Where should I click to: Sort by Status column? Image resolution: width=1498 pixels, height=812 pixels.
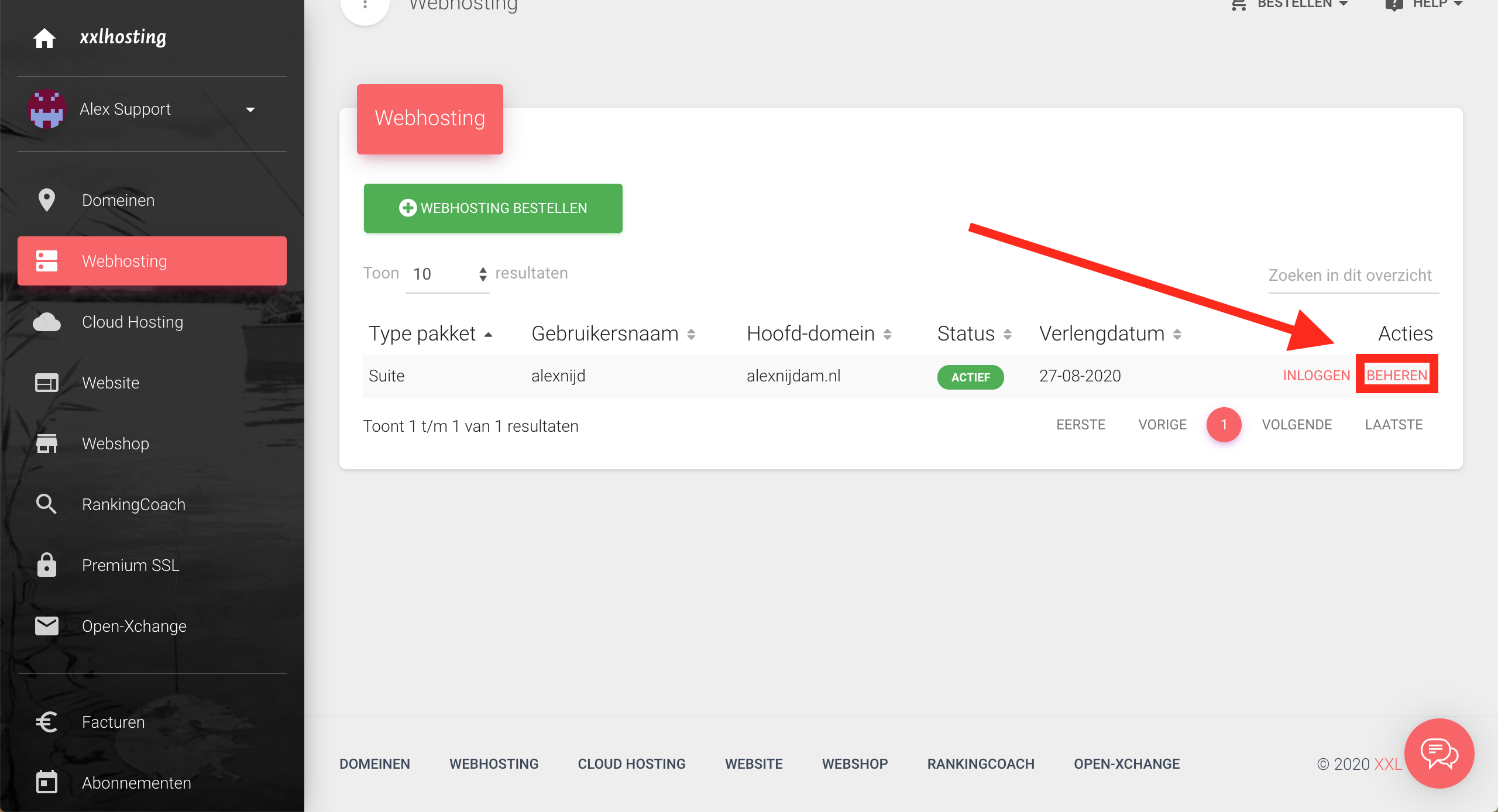[x=974, y=333]
